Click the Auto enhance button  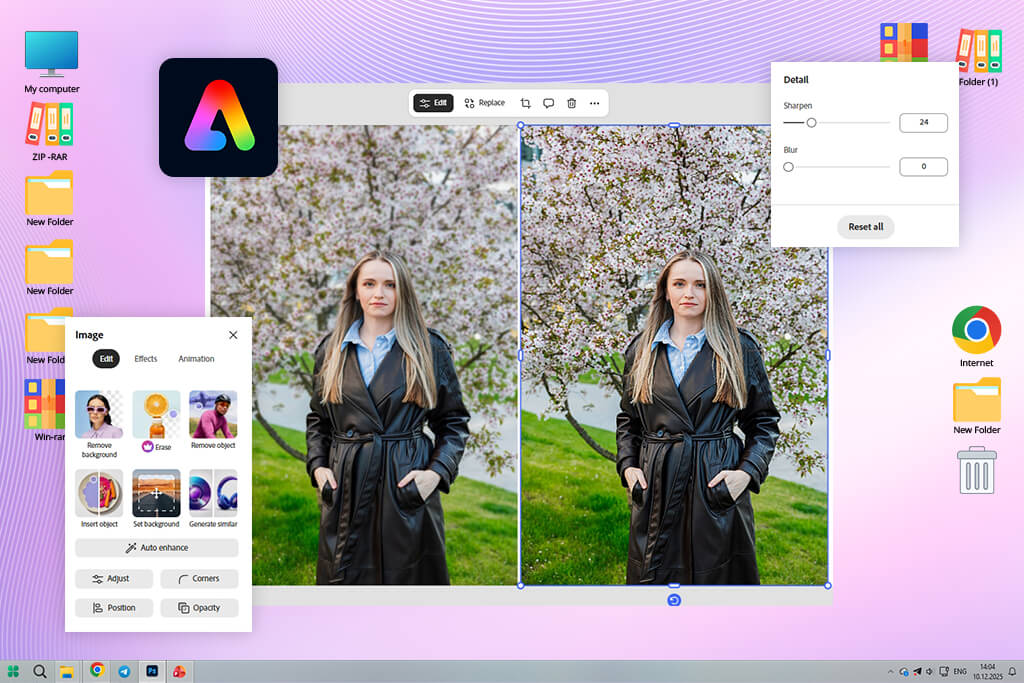(x=157, y=548)
